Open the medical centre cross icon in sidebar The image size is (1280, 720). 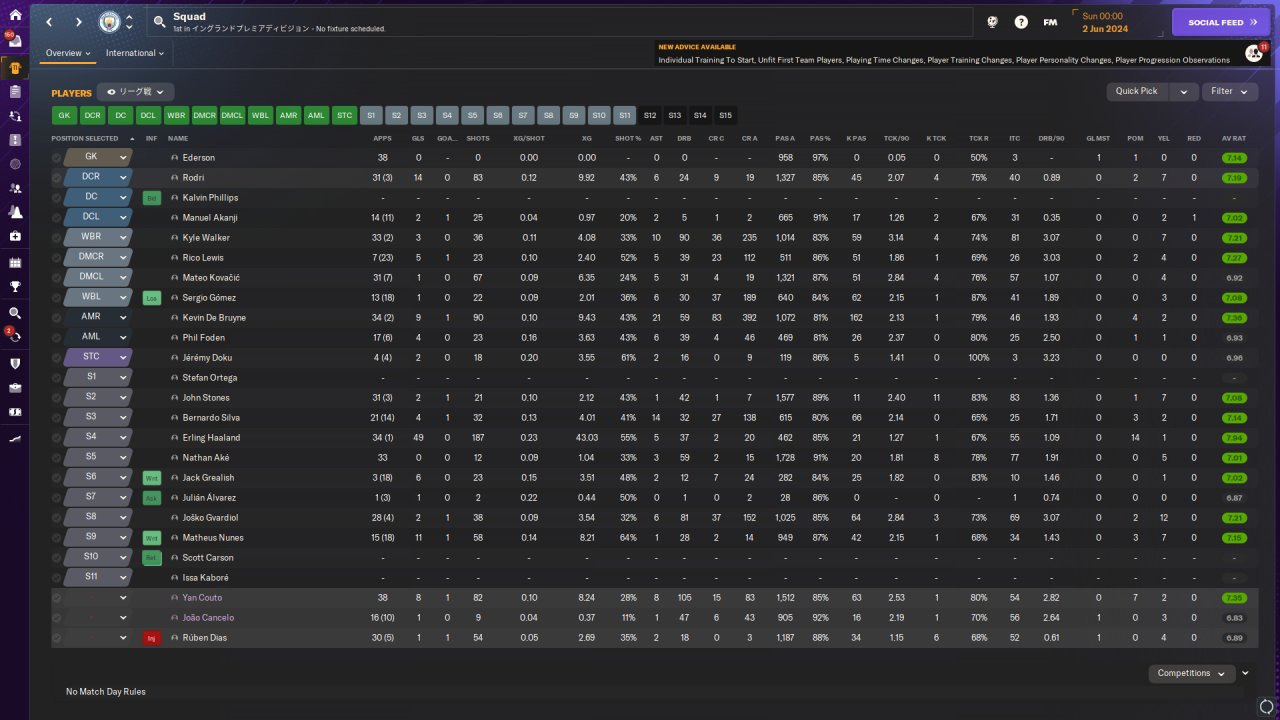coord(15,236)
